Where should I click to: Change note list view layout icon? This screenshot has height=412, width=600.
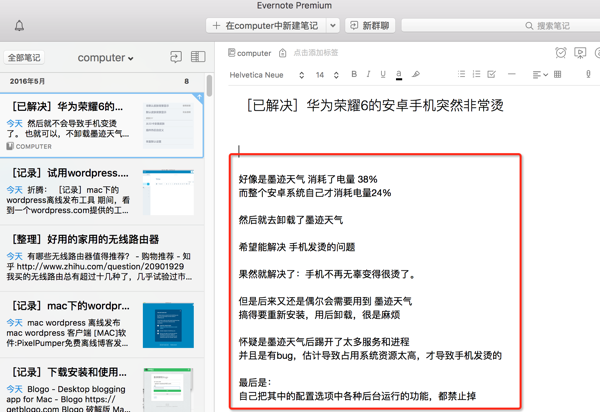198,57
